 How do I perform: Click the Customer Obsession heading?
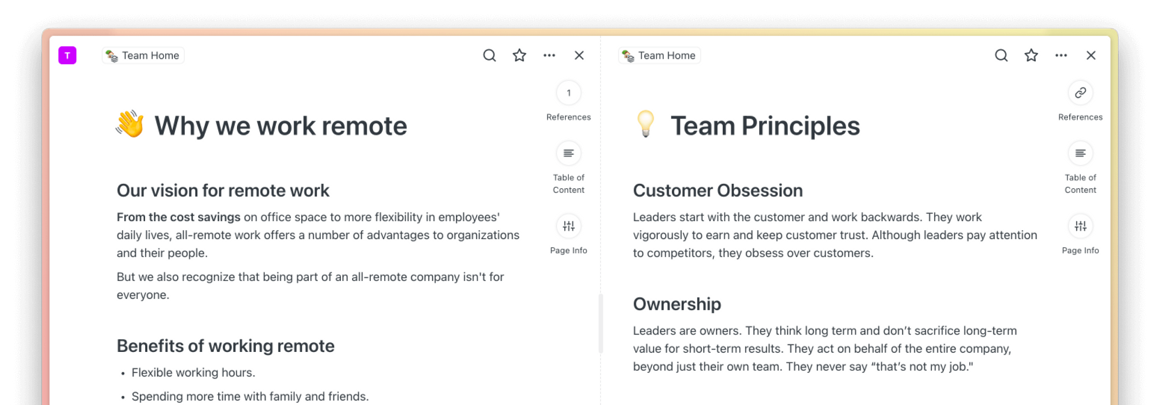[x=718, y=191]
